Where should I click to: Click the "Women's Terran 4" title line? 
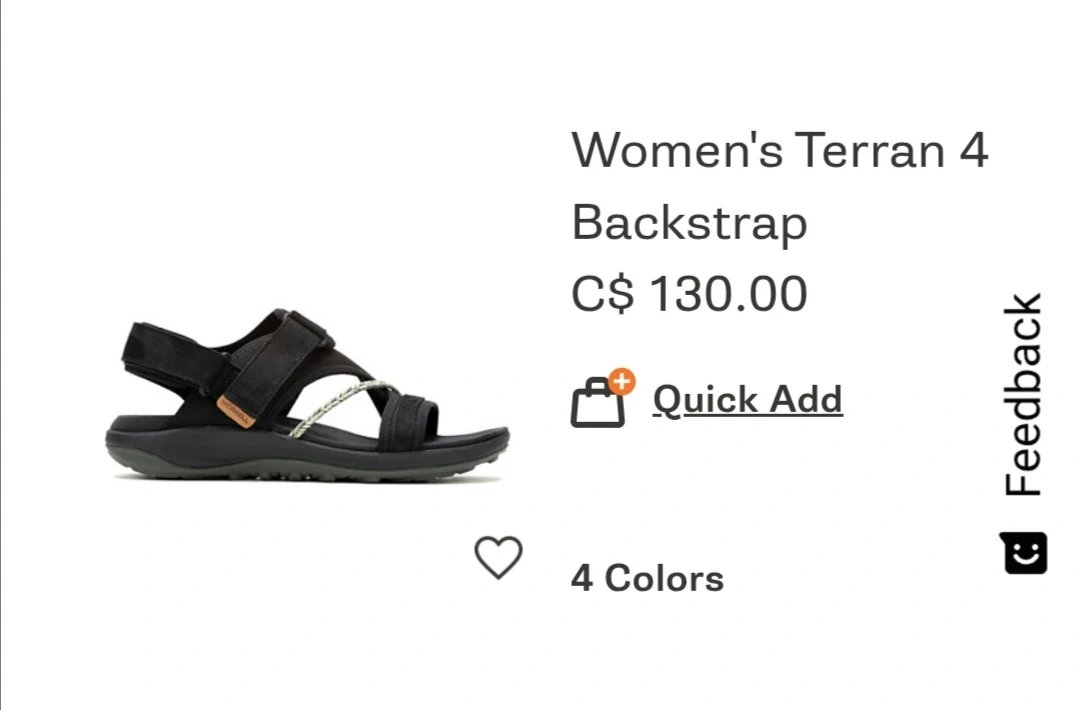[780, 149]
